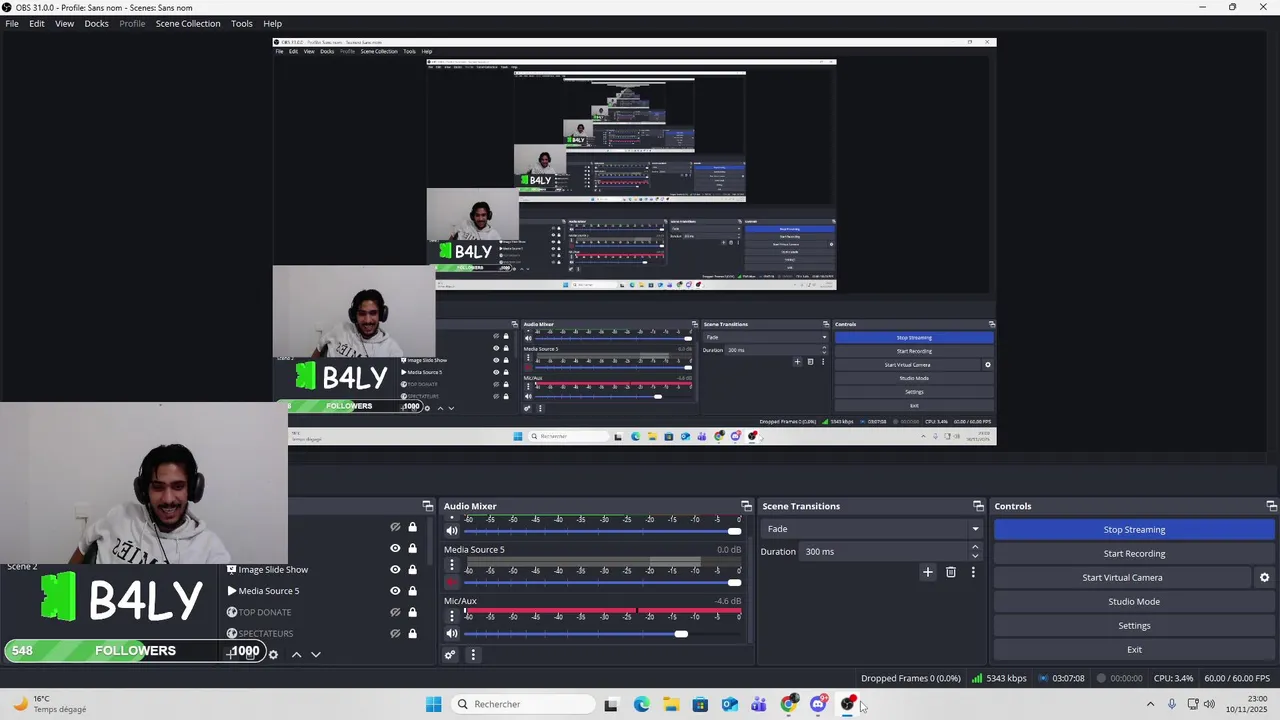Hide the Image Slide Show source

click(x=395, y=569)
